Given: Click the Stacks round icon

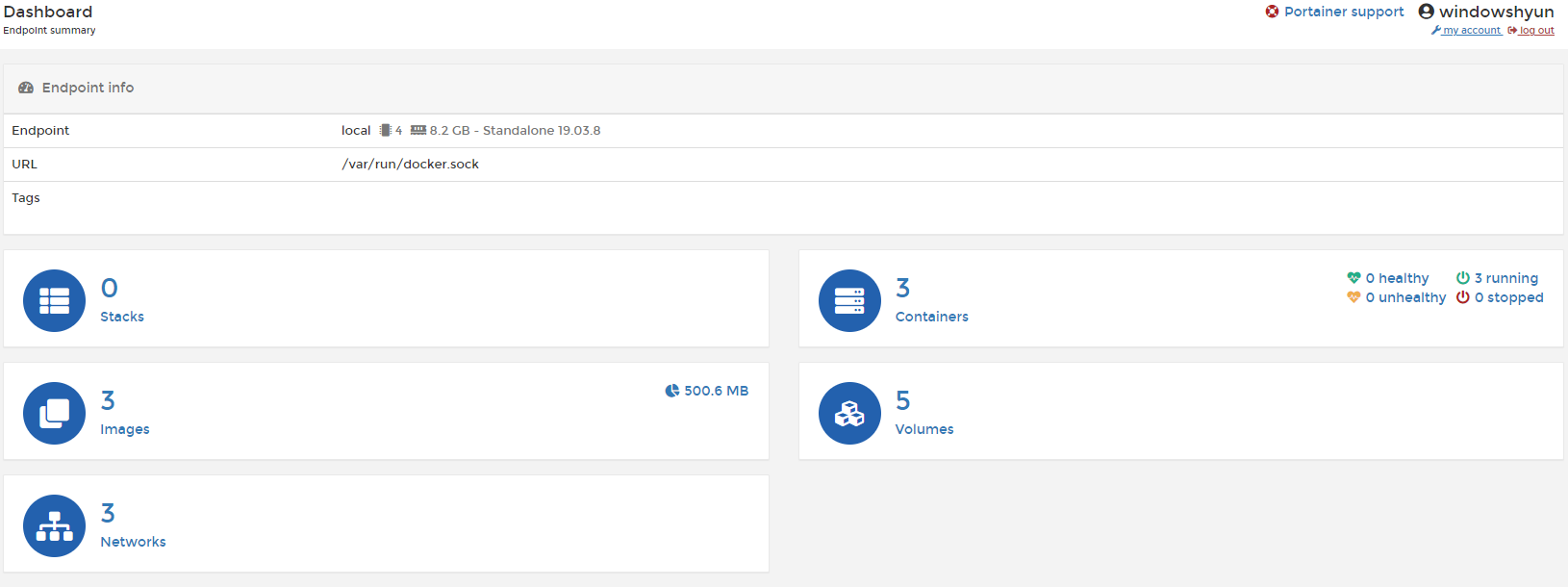Looking at the screenshot, I should click(54, 300).
